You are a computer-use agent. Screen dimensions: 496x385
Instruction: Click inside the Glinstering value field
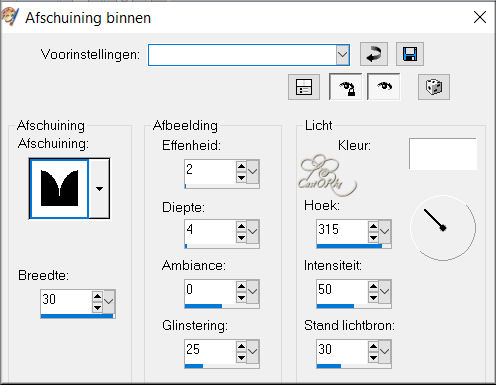[210, 351]
